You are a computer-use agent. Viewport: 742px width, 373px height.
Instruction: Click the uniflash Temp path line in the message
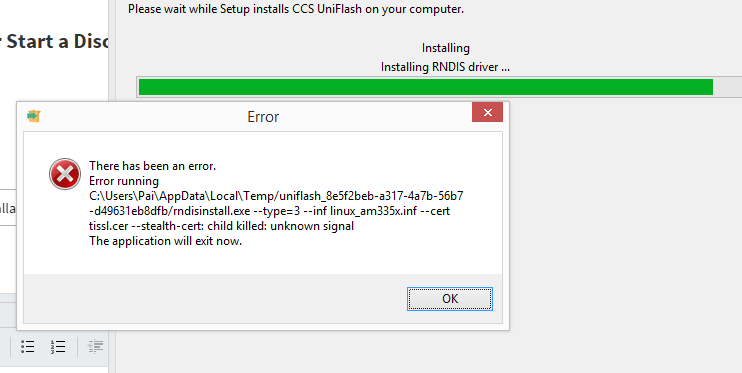(276, 196)
